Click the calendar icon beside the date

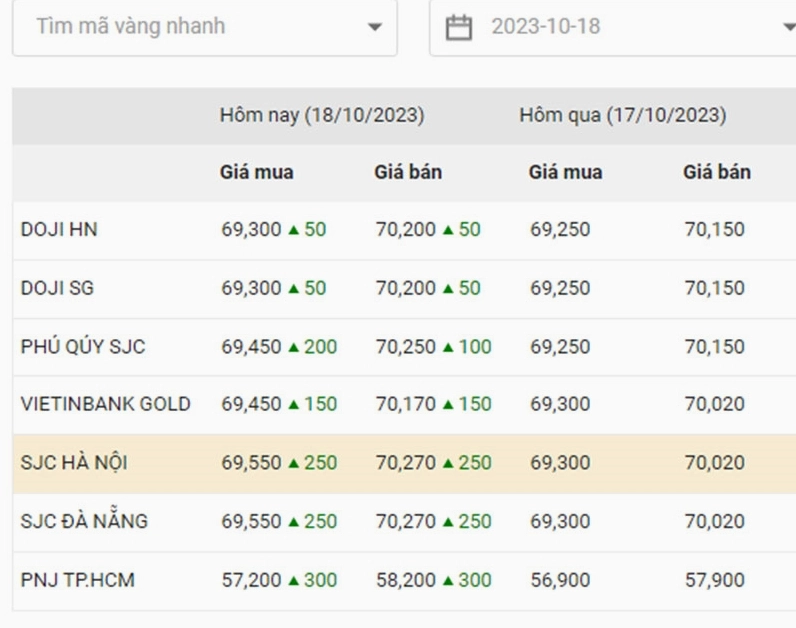[x=458, y=27]
